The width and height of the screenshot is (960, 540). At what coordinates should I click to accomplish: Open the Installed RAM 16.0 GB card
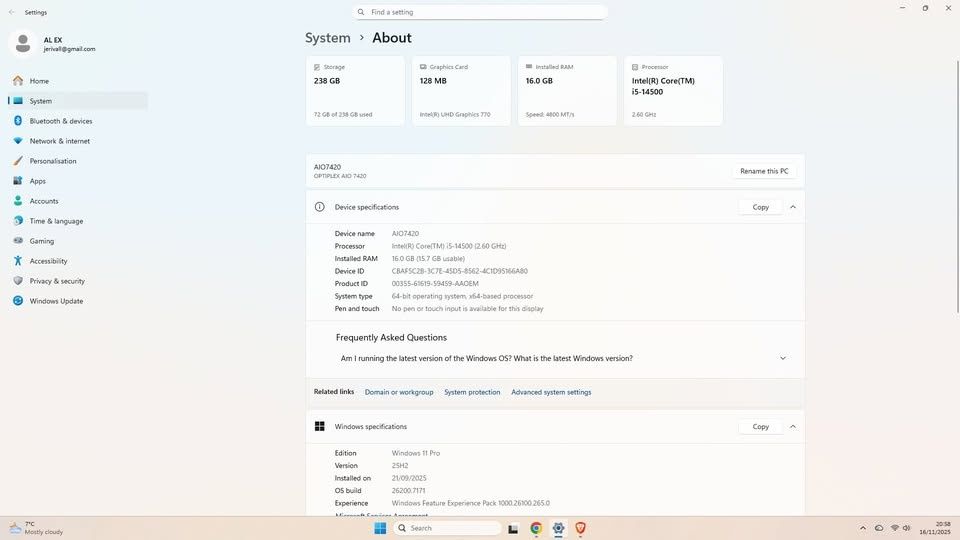tap(567, 91)
